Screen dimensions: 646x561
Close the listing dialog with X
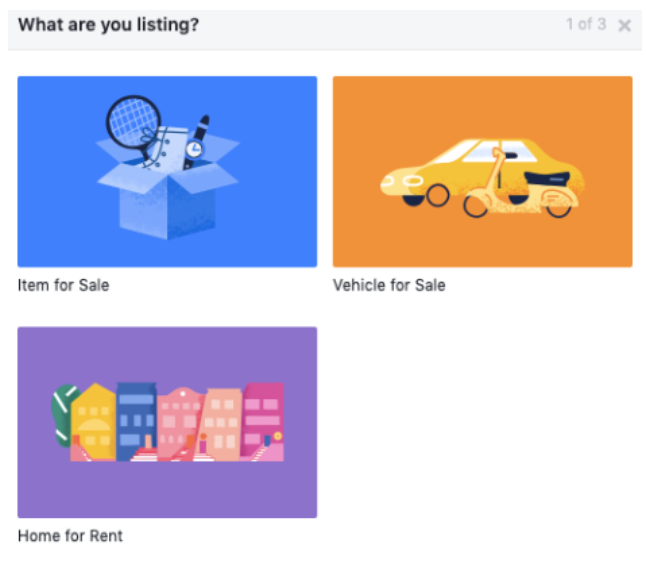(x=625, y=26)
